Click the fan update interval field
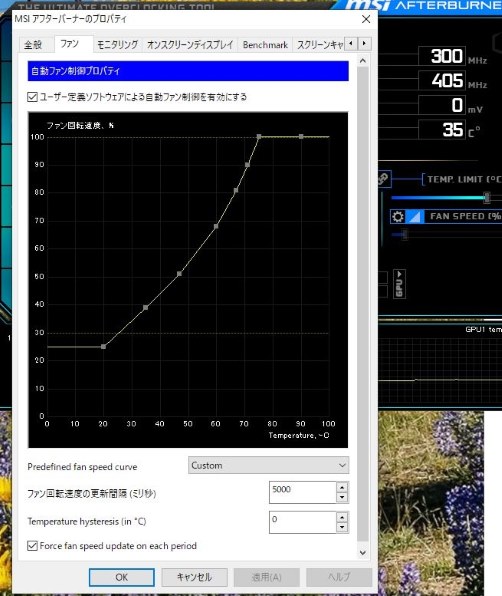Screen dimensions: 502x596 [x=302, y=492]
